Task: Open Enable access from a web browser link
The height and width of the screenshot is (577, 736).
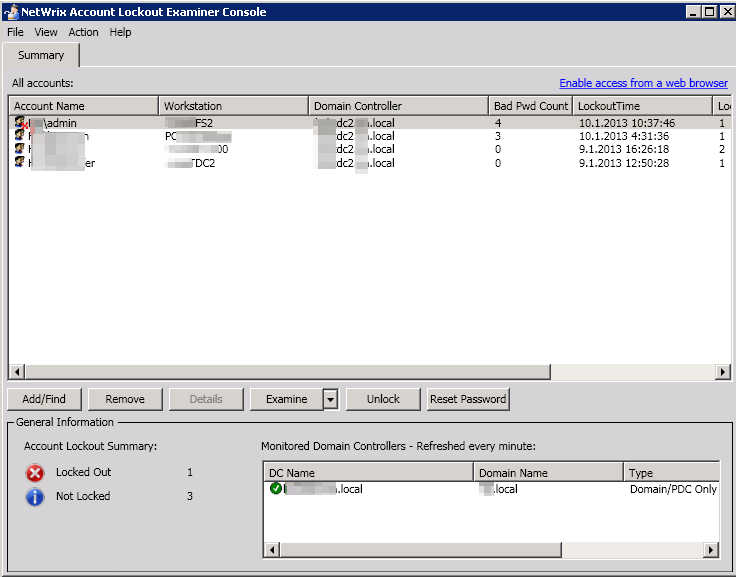Action: pos(643,83)
